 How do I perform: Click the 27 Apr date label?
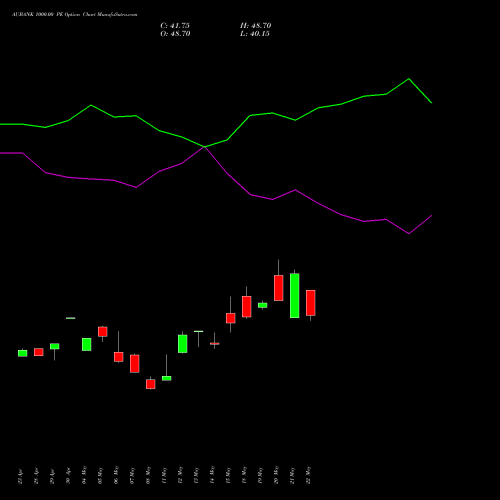(21, 477)
